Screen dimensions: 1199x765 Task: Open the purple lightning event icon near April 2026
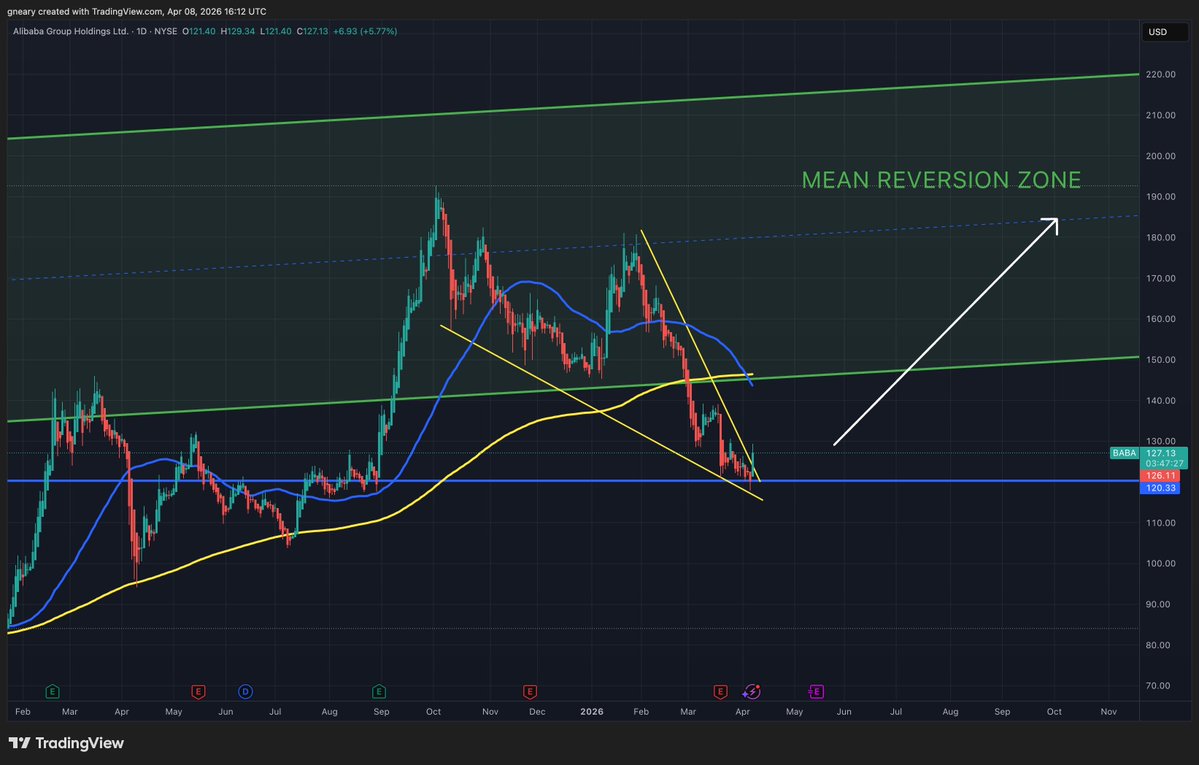(x=751, y=690)
